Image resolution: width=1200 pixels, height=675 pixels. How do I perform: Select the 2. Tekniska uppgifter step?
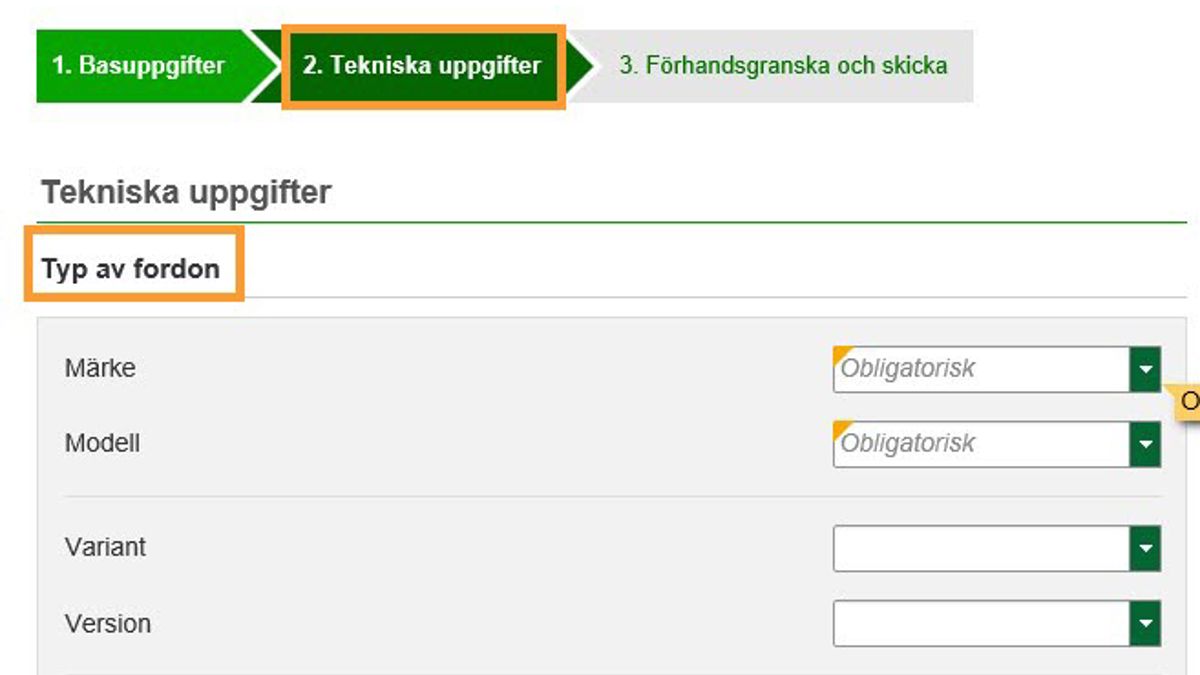(x=422, y=66)
